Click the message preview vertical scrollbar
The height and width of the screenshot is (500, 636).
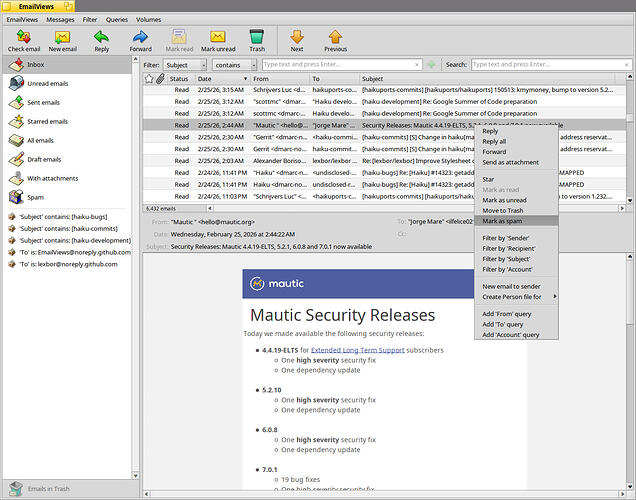pyautogui.click(x=630, y=371)
